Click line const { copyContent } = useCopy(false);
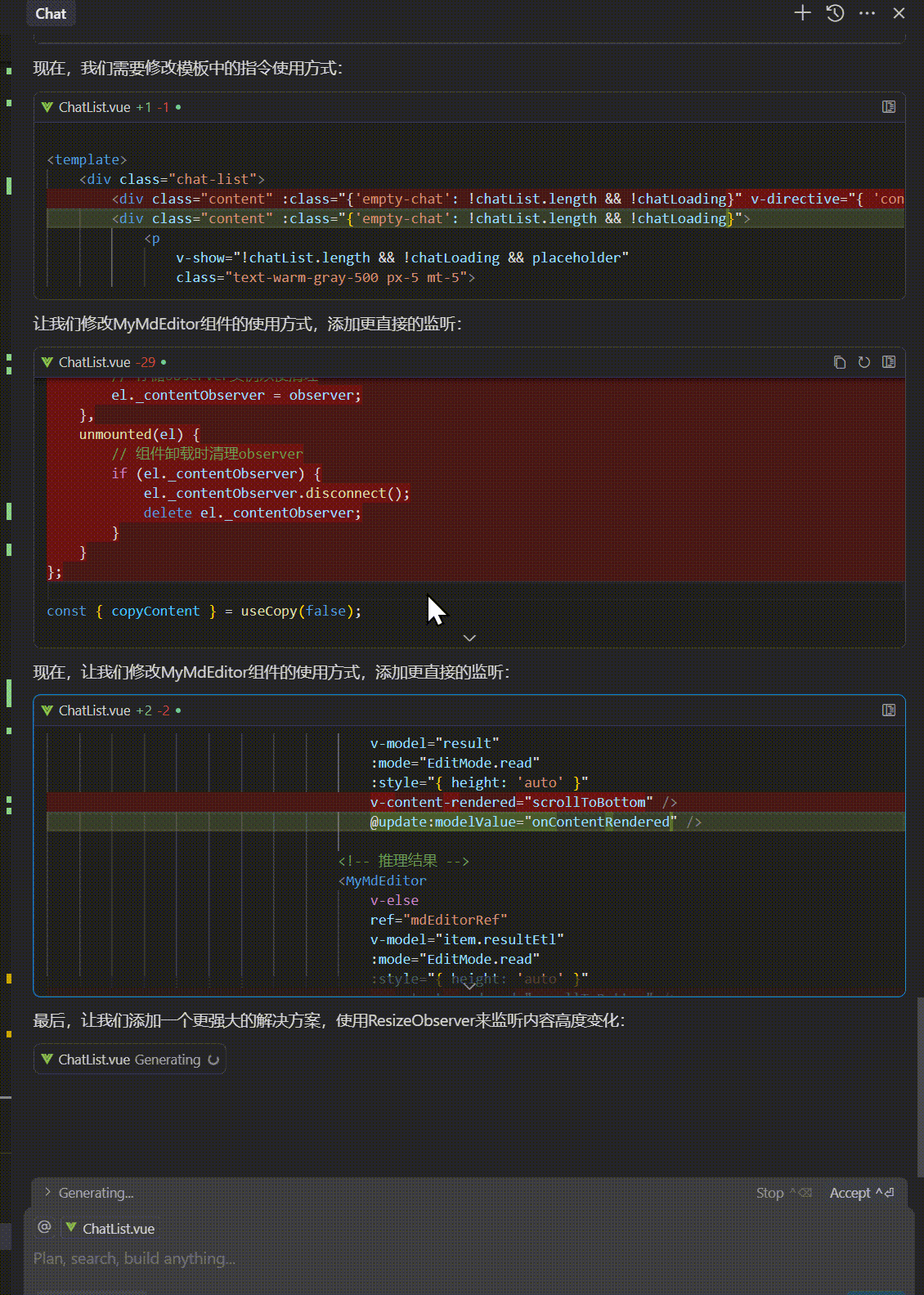 [x=204, y=611]
